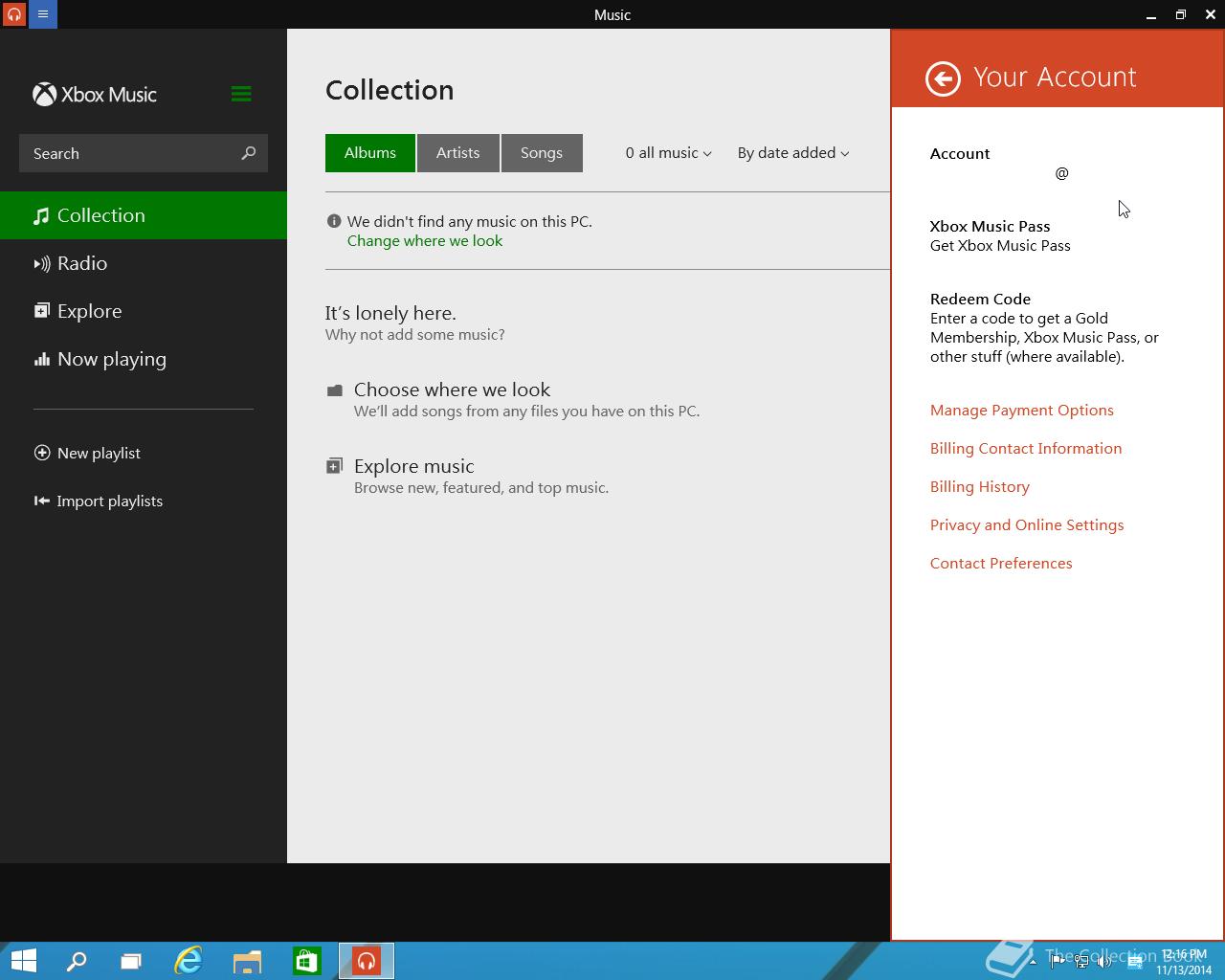Click the Redeem Code heading
The width and height of the screenshot is (1225, 980).
pyautogui.click(x=980, y=299)
